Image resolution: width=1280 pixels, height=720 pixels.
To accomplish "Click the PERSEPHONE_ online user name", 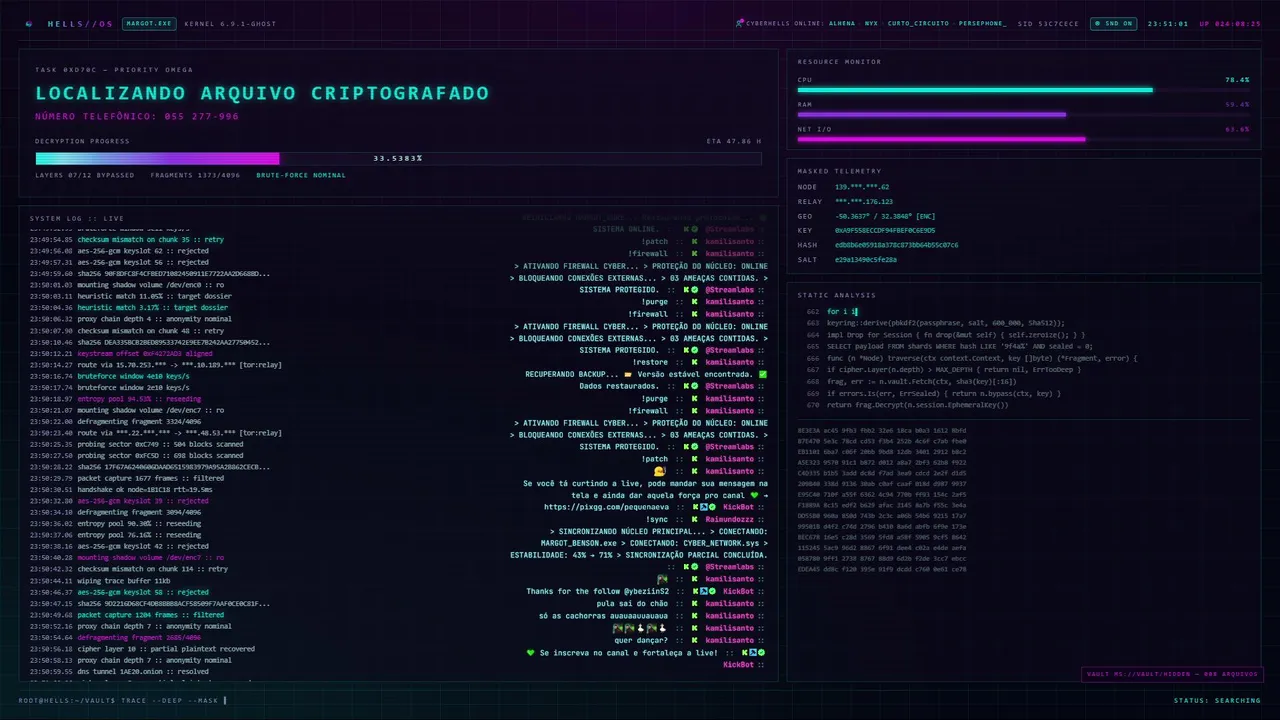I will 982,23.
